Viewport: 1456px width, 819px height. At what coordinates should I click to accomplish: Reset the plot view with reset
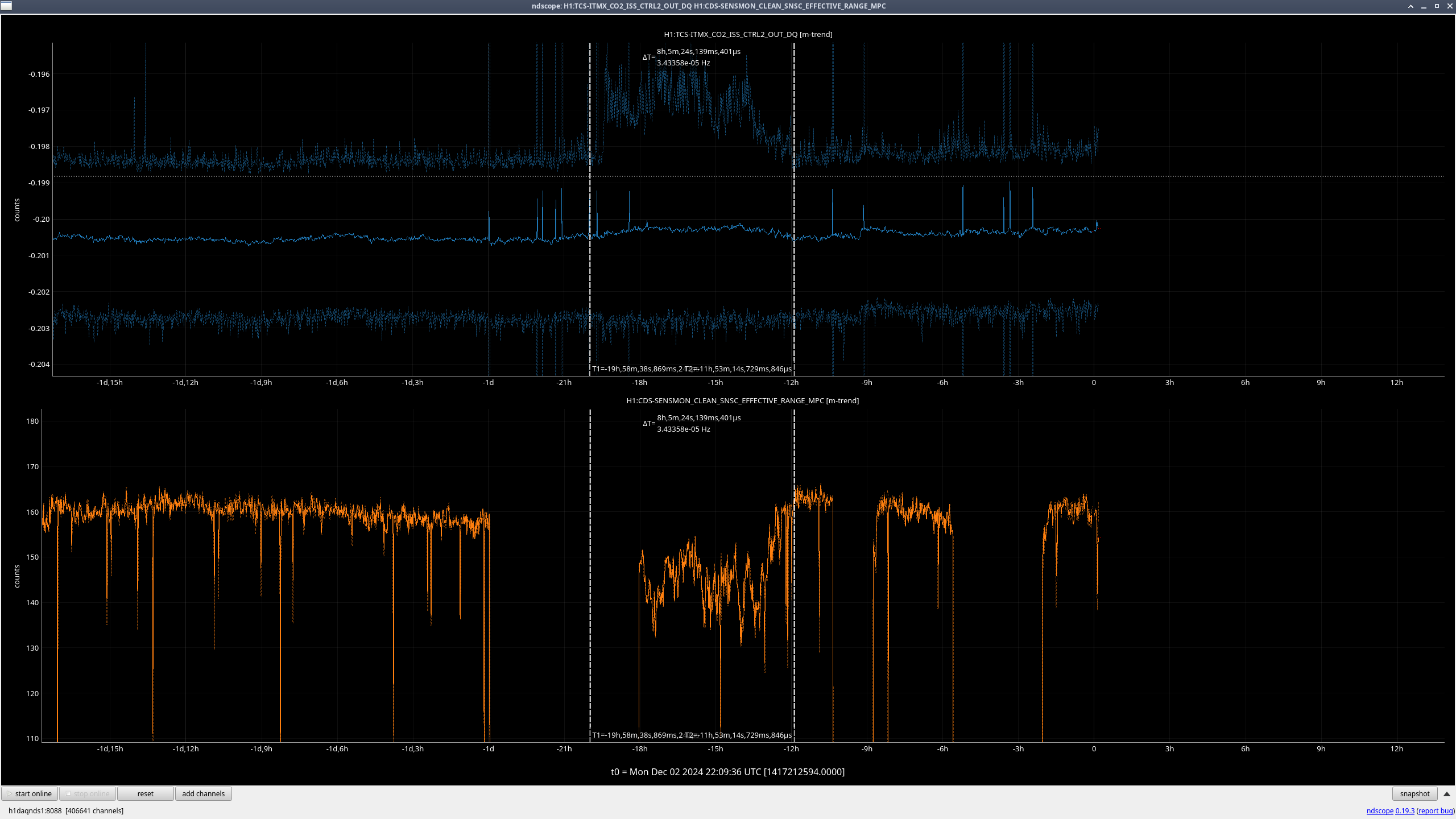tap(146, 793)
